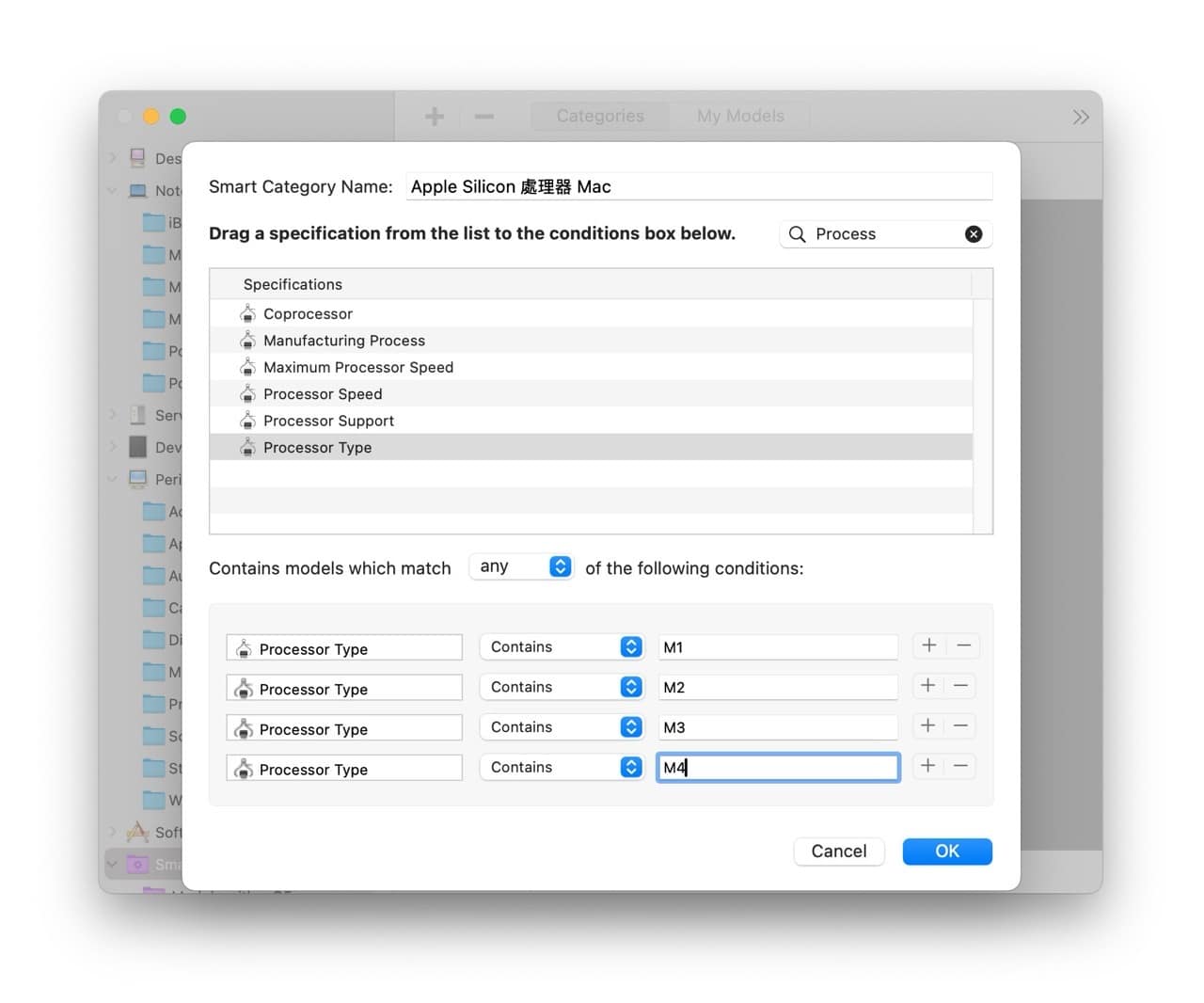
Task: Open the any/all match dropdown
Action: point(521,566)
